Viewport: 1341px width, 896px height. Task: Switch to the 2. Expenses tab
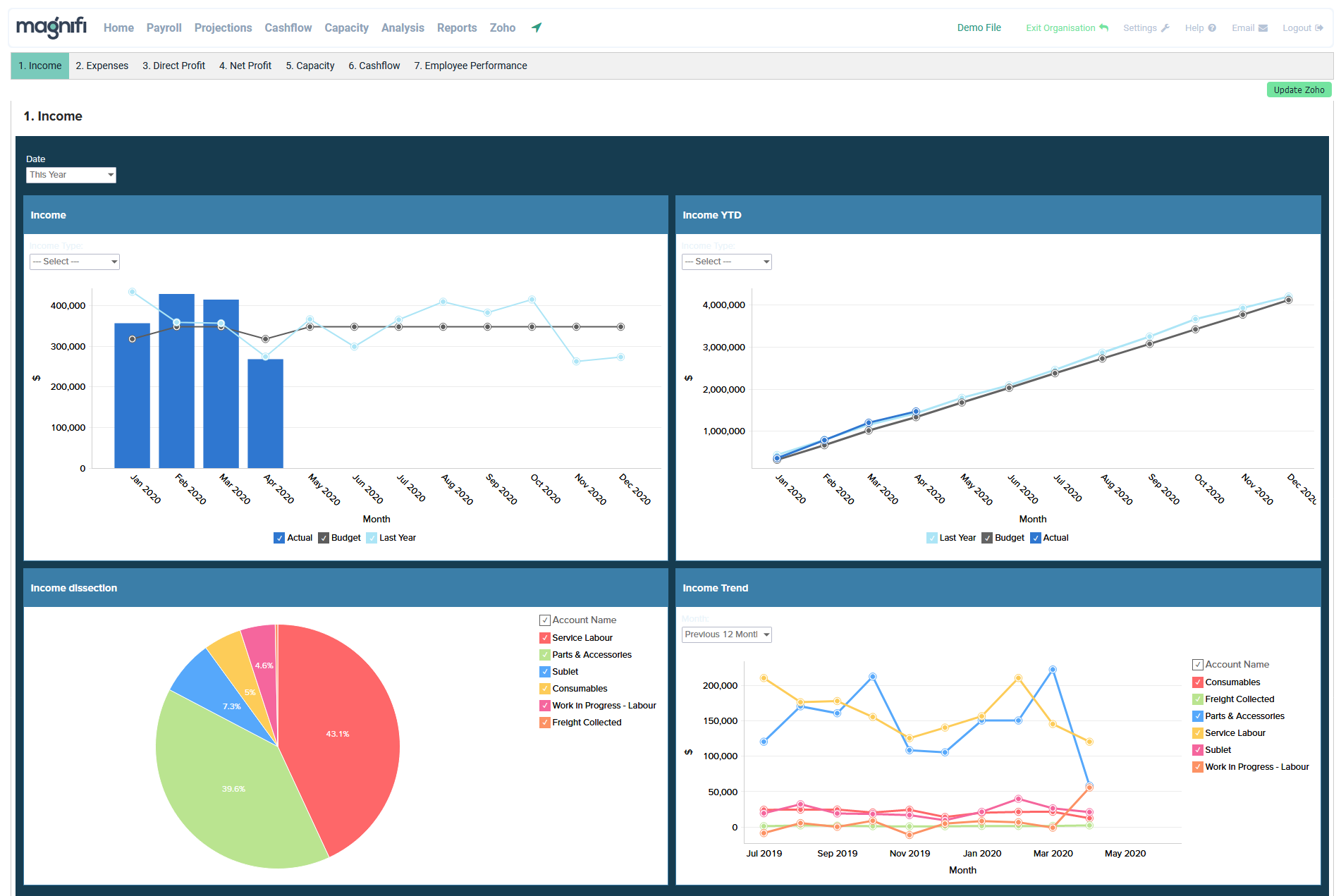[x=102, y=66]
